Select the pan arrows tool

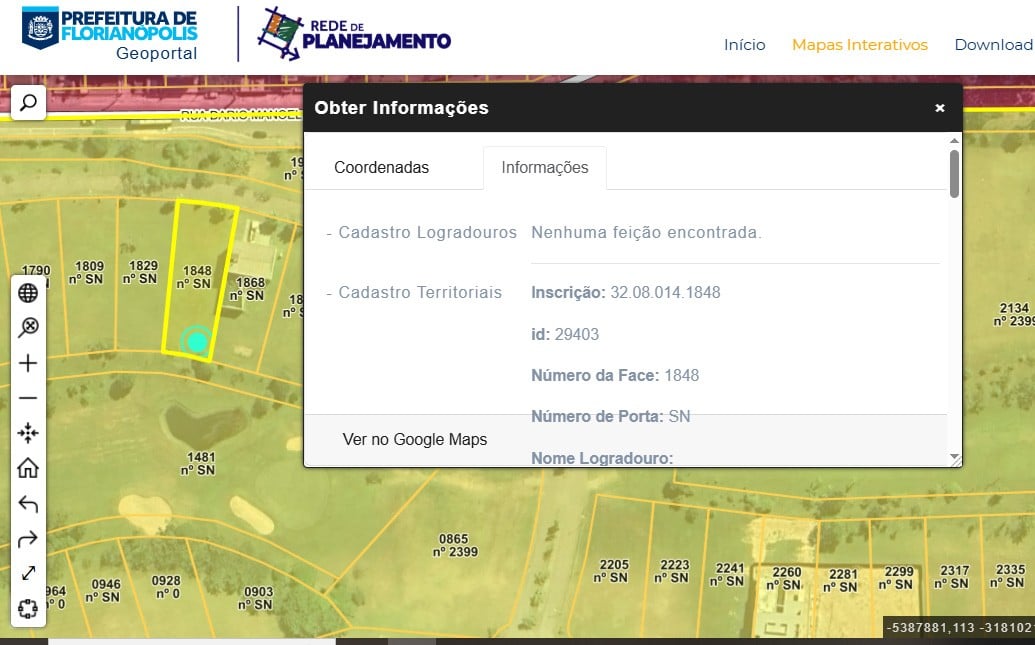(x=28, y=433)
